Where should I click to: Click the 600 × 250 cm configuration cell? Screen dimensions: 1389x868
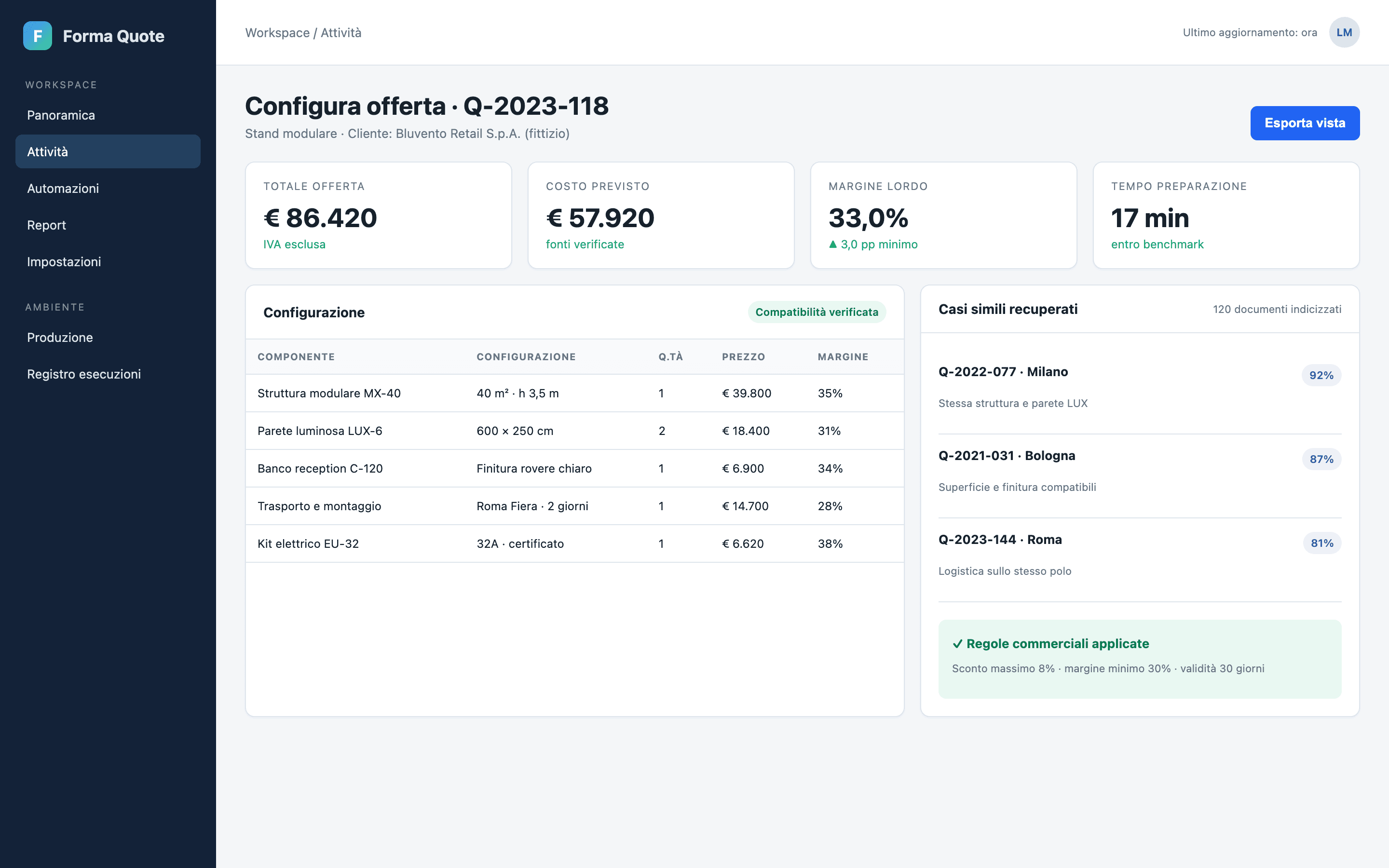point(515,431)
